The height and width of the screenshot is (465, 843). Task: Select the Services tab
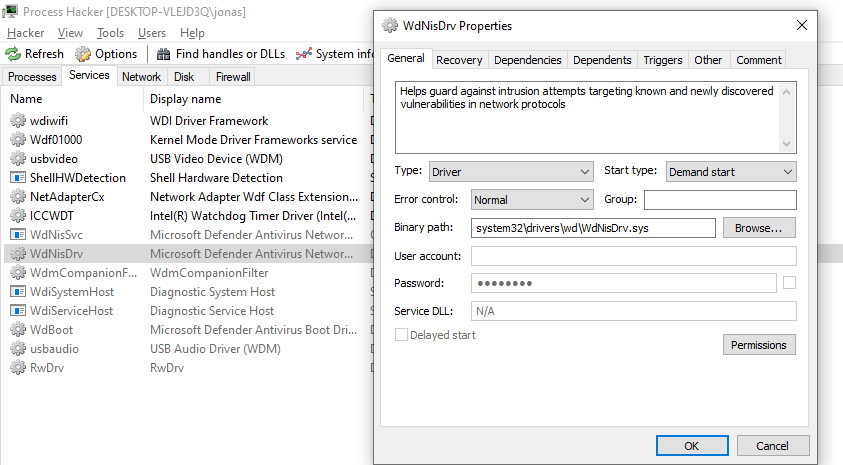point(89,75)
